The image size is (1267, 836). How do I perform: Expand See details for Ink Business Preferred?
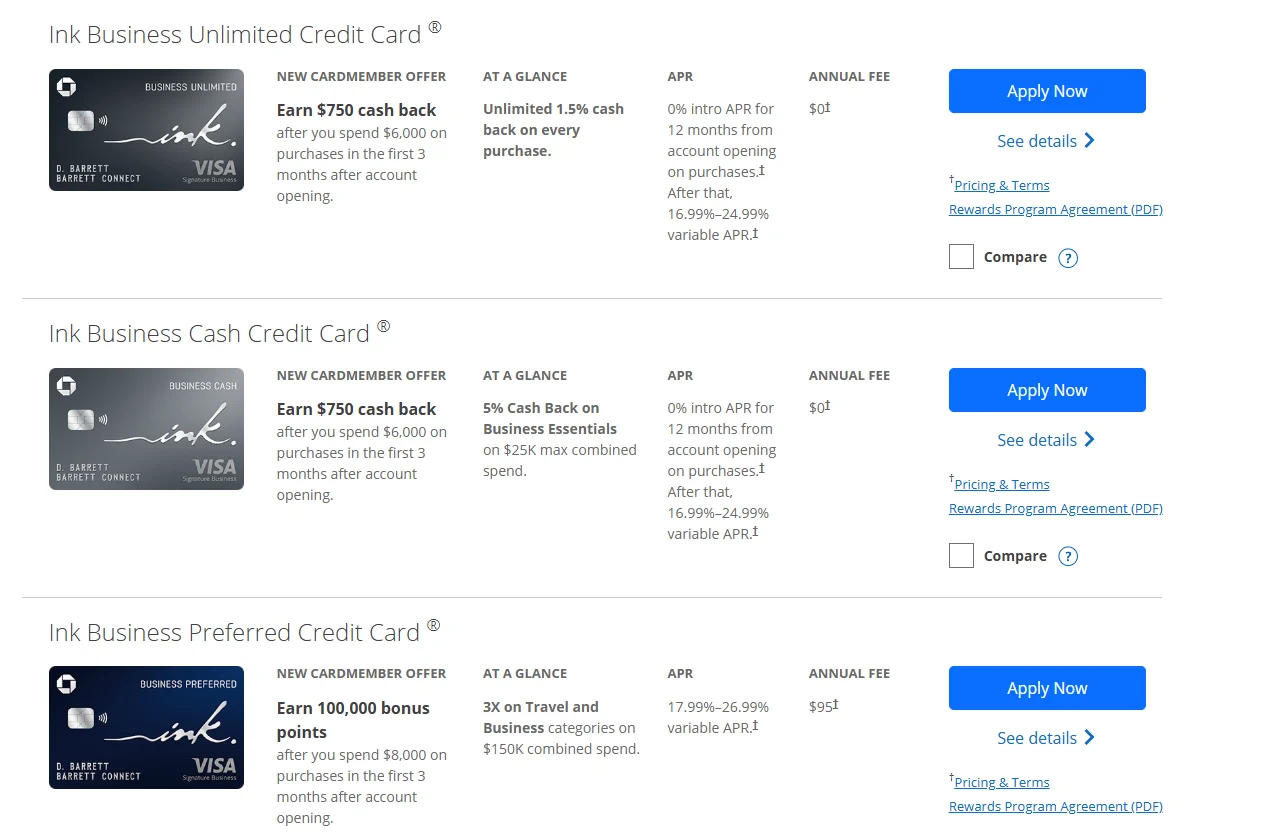coord(1046,738)
